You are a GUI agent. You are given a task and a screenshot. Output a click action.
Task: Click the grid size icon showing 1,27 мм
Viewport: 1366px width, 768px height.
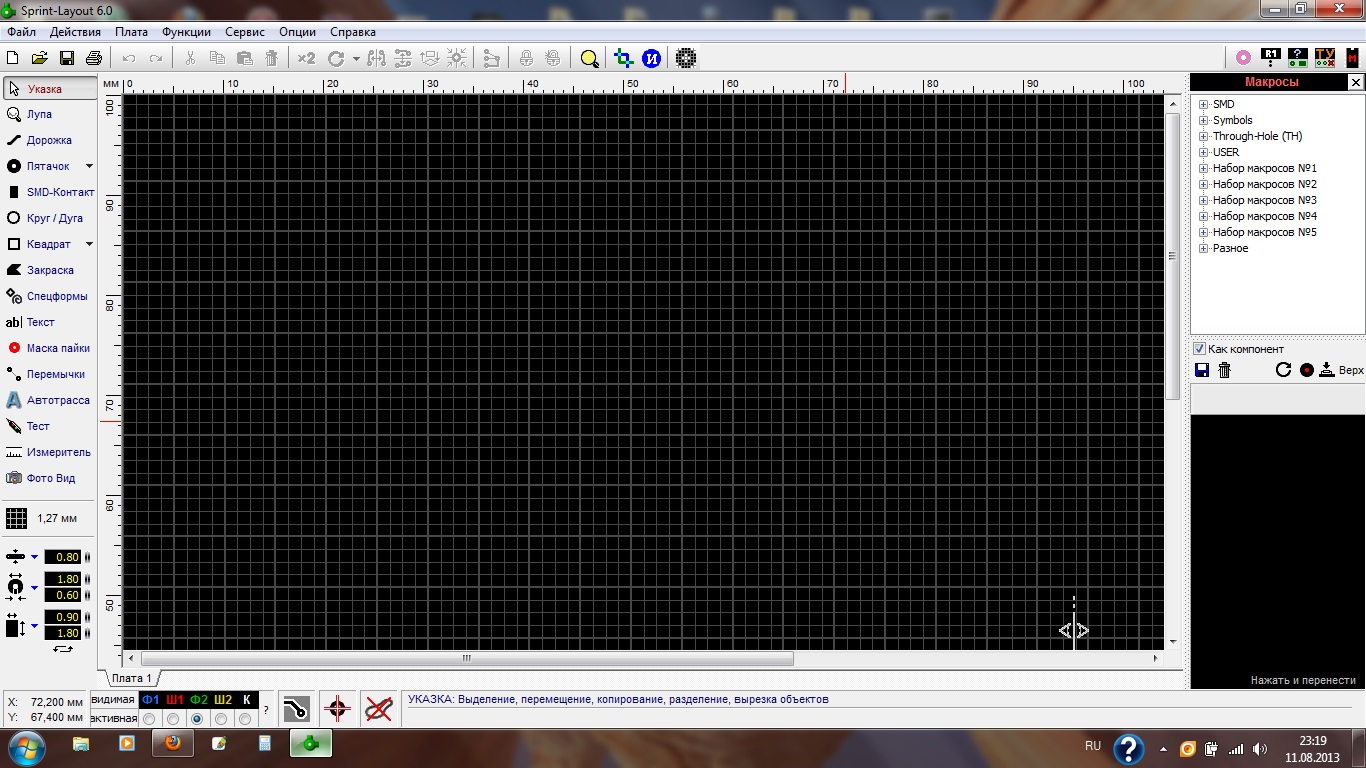pos(17,518)
